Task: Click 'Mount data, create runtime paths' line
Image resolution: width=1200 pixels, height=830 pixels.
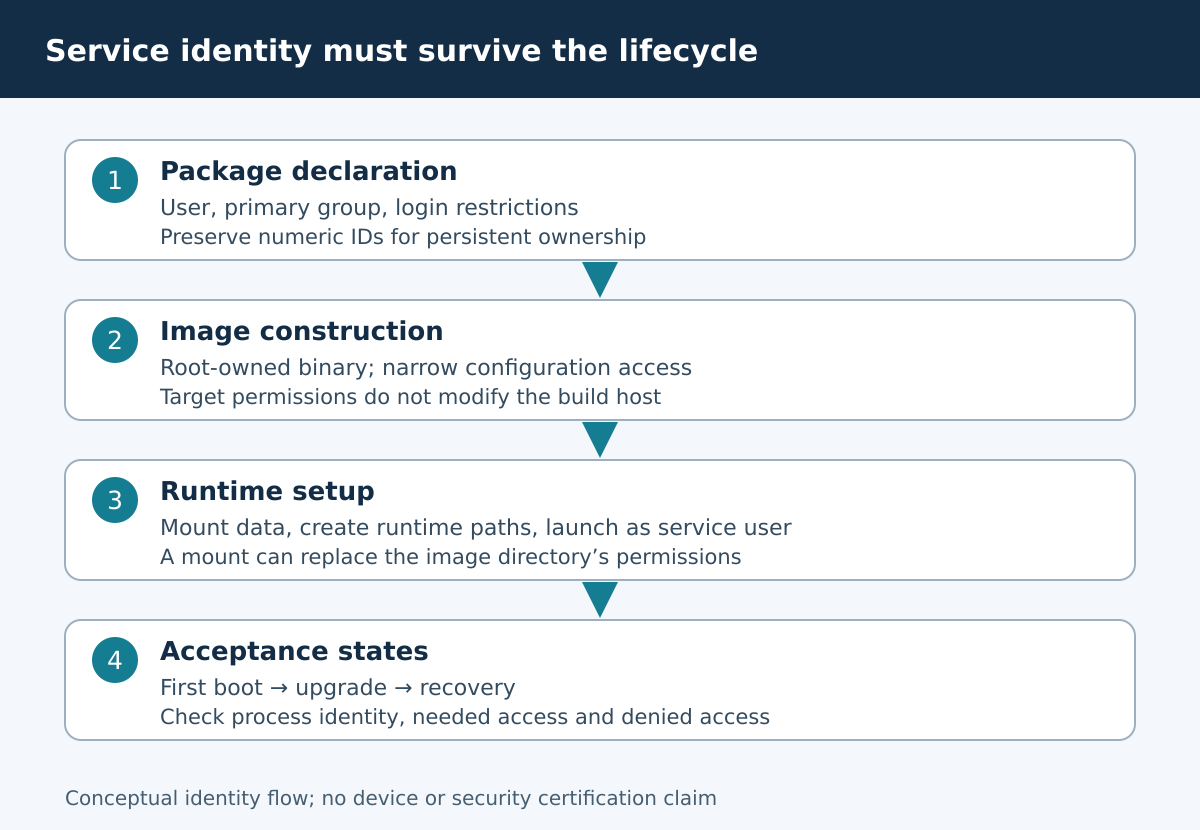Action: [x=476, y=528]
